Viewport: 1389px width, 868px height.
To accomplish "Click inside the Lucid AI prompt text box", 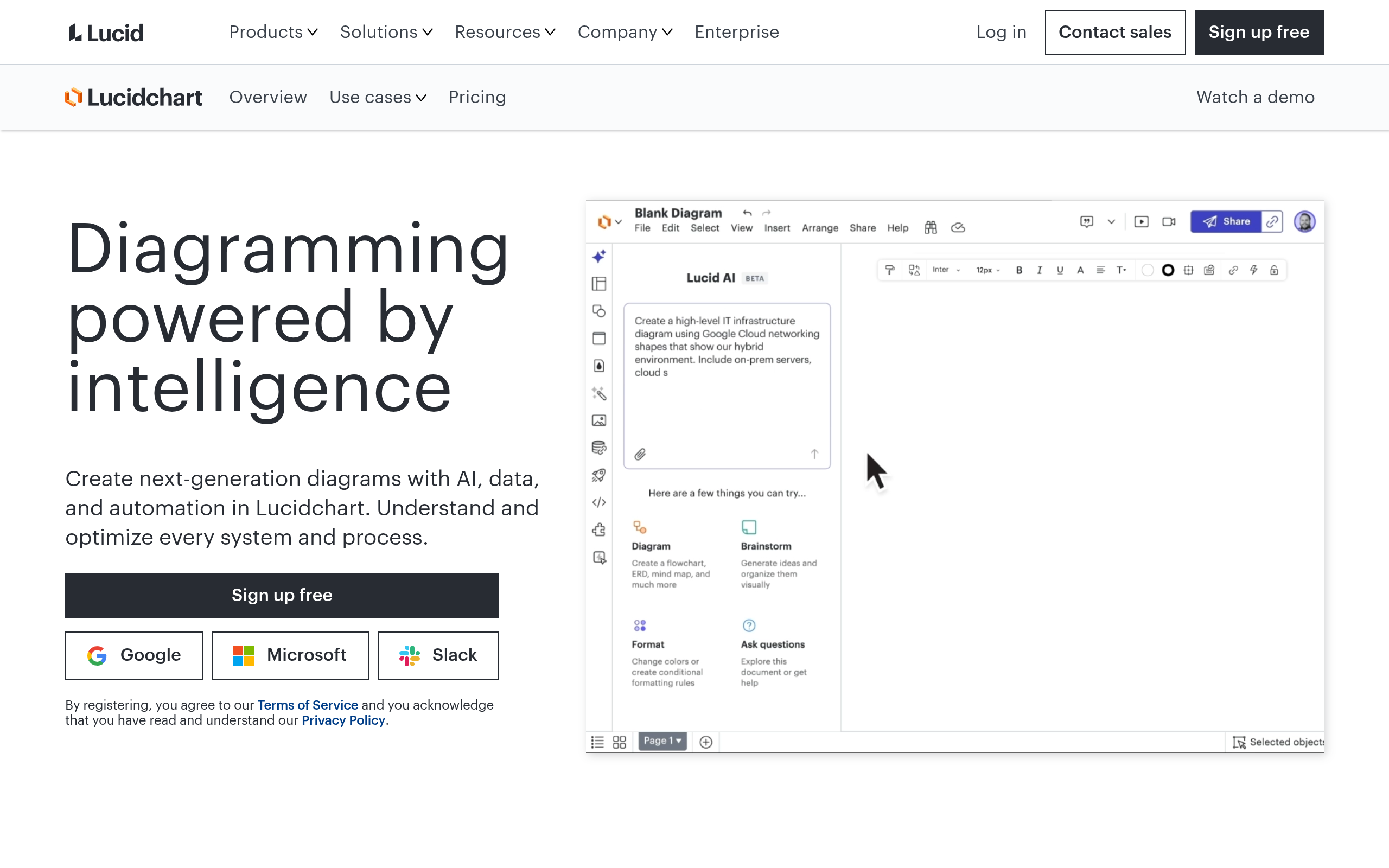I will pos(727,386).
